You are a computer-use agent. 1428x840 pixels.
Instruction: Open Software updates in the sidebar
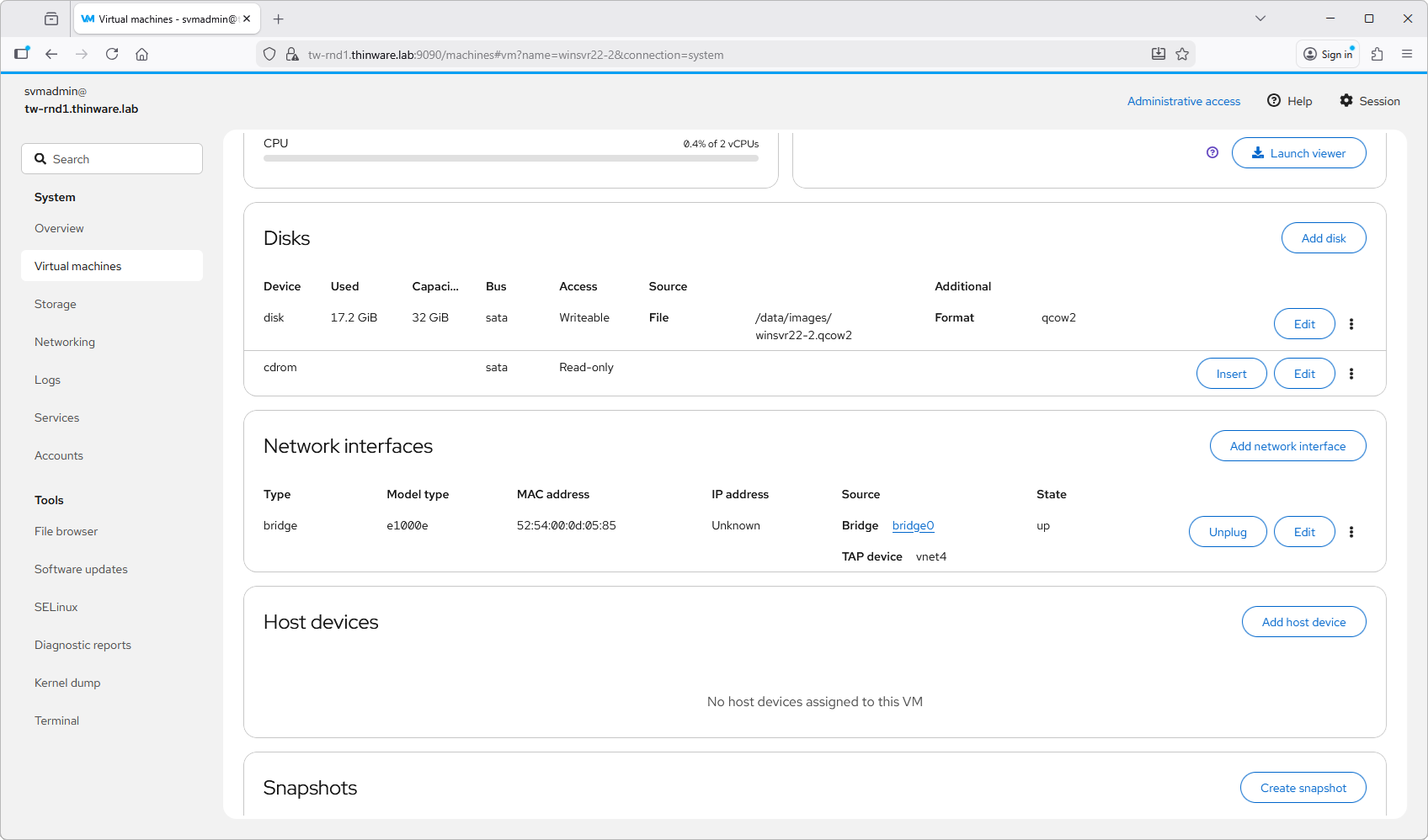(x=112, y=569)
